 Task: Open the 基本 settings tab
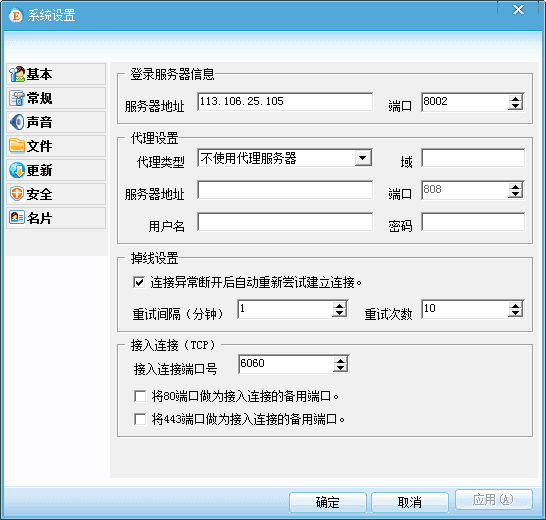(56, 74)
